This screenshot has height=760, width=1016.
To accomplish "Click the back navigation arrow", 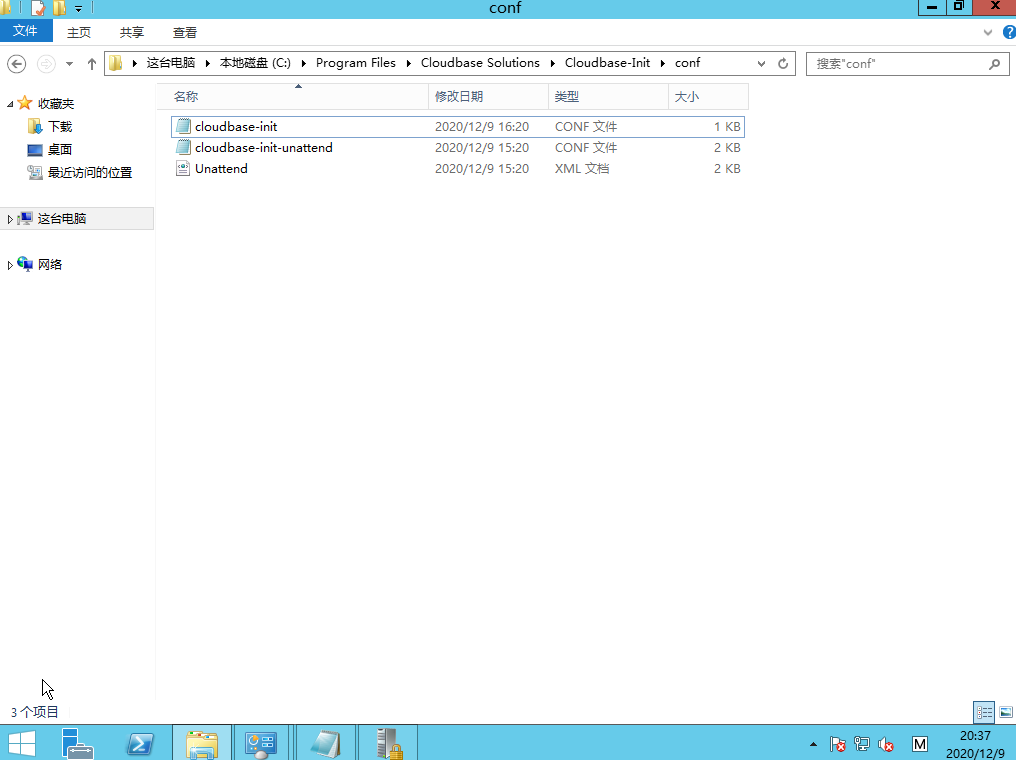I will pos(17,63).
